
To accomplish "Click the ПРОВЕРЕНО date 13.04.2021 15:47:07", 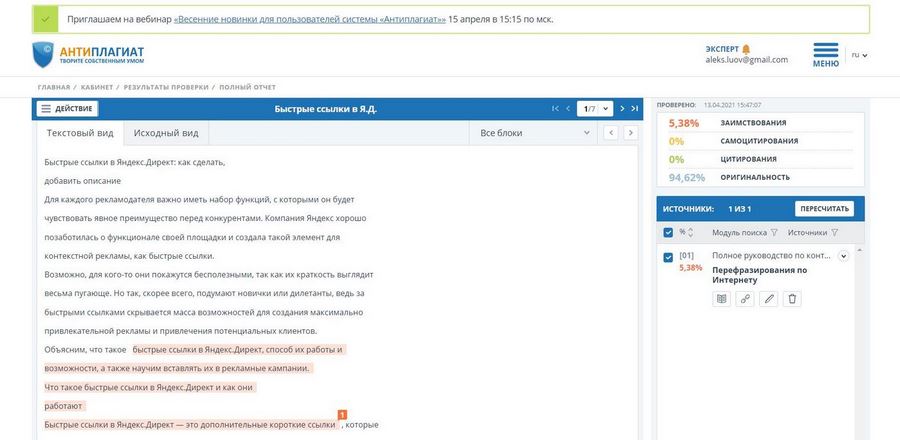I will pos(732,106).
